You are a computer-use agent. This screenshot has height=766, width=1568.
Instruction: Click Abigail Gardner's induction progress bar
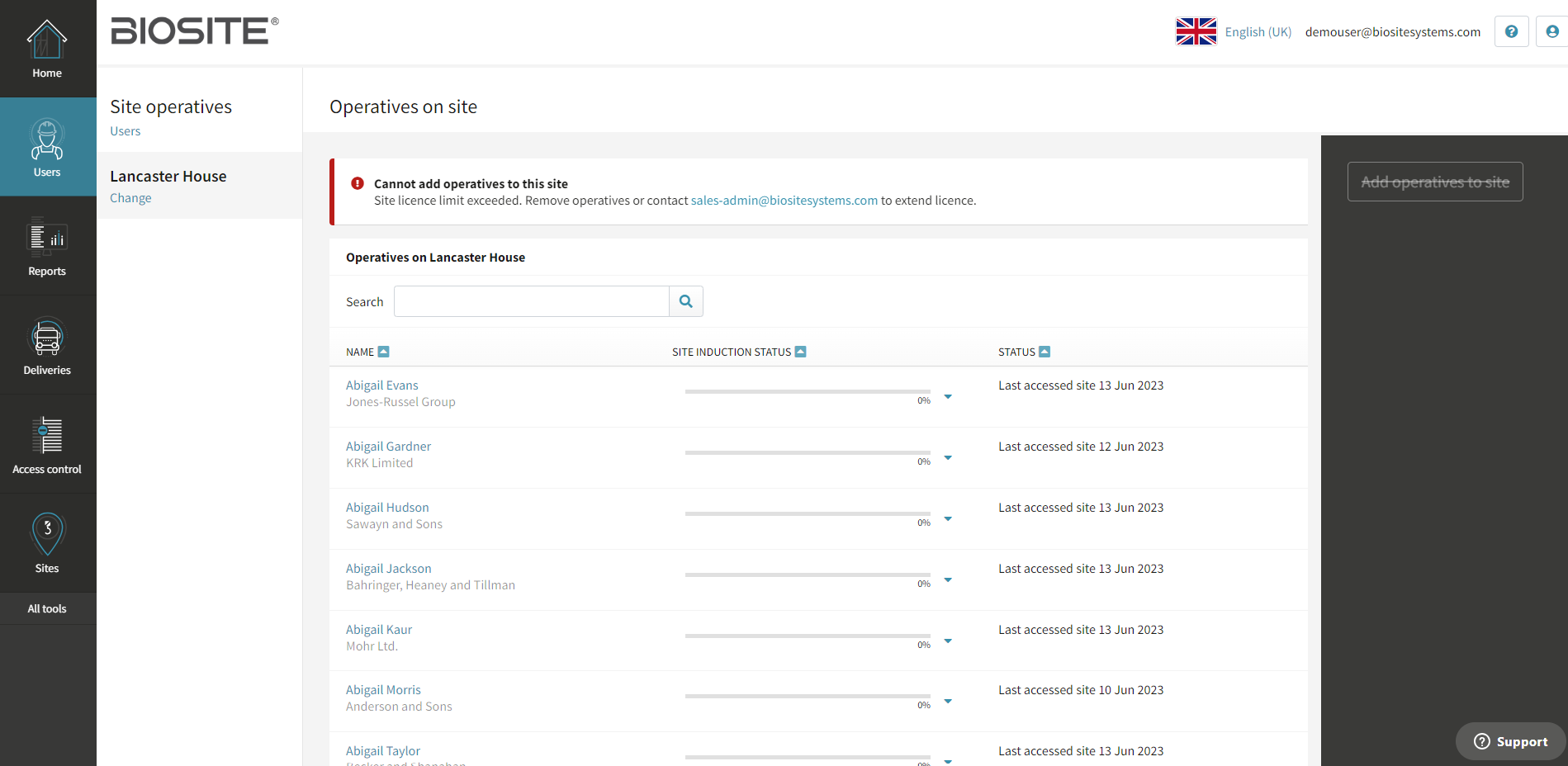point(807,452)
